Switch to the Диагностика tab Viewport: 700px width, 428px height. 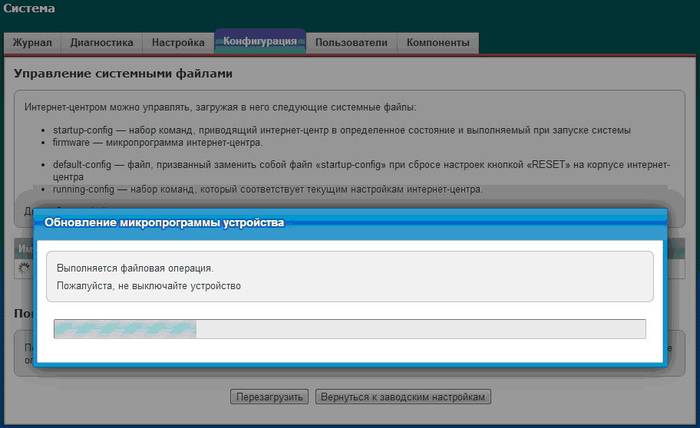click(x=101, y=43)
